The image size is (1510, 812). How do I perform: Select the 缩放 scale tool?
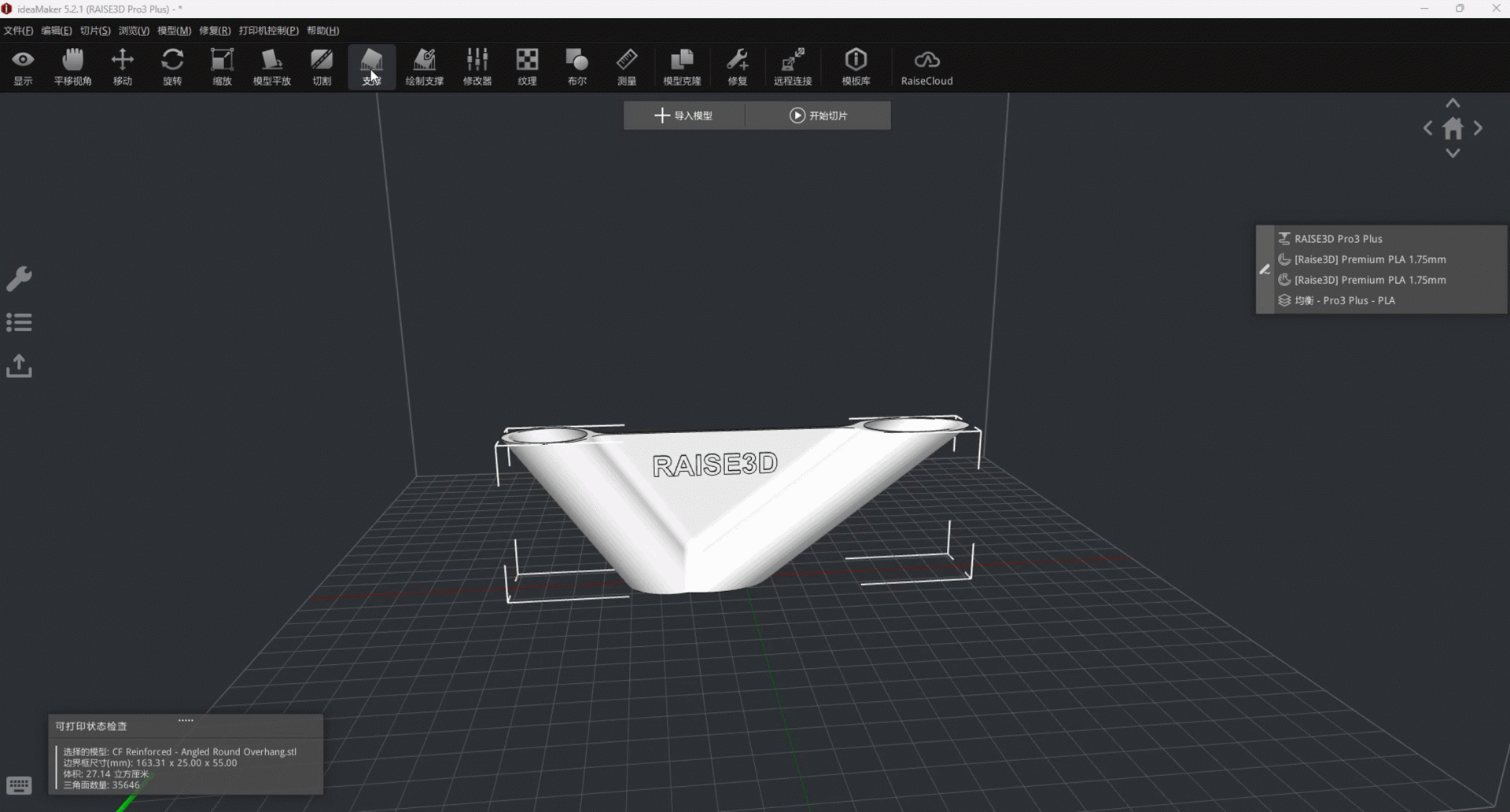pos(222,67)
